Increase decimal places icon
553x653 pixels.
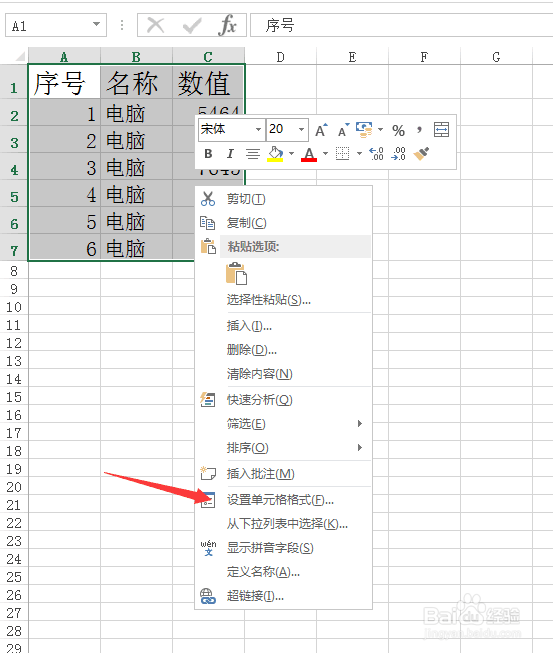click(376, 154)
